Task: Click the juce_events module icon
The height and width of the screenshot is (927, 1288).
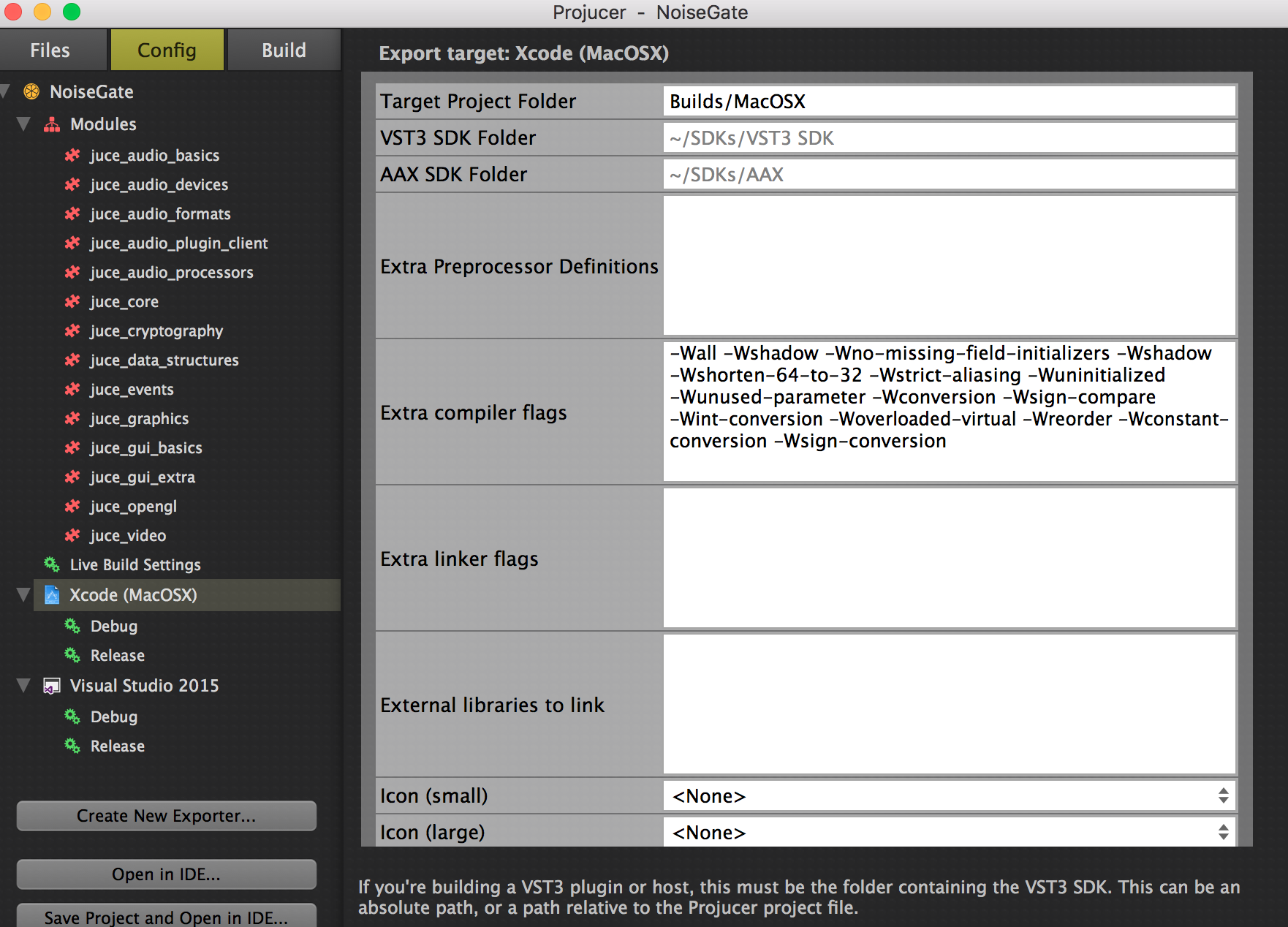Action: (72, 389)
